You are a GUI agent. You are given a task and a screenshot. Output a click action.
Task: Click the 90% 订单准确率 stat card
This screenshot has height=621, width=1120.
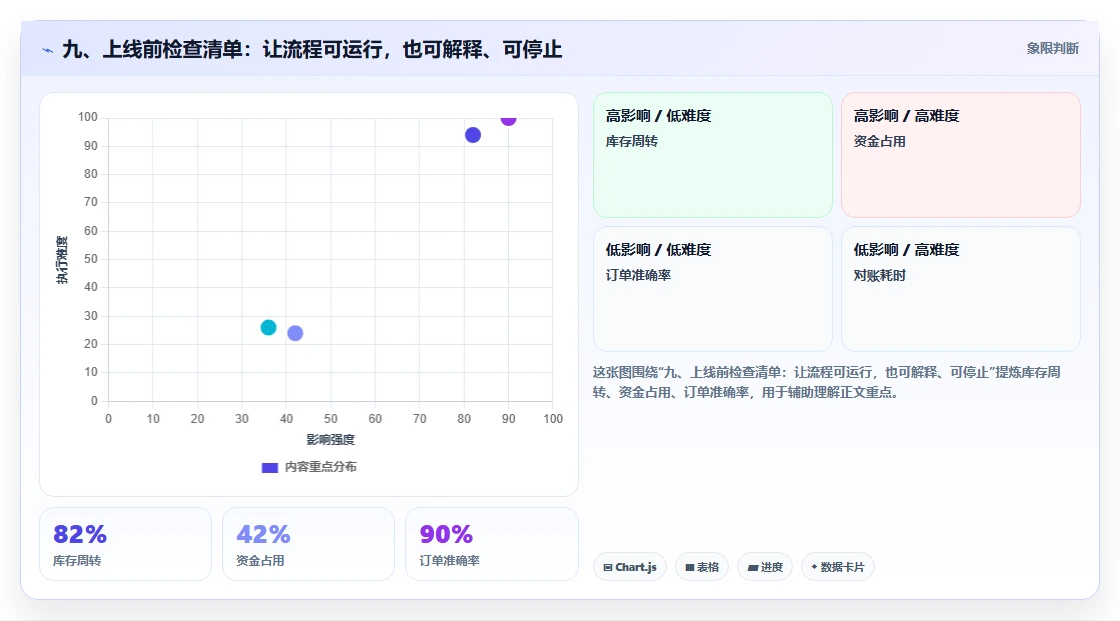[x=491, y=544]
